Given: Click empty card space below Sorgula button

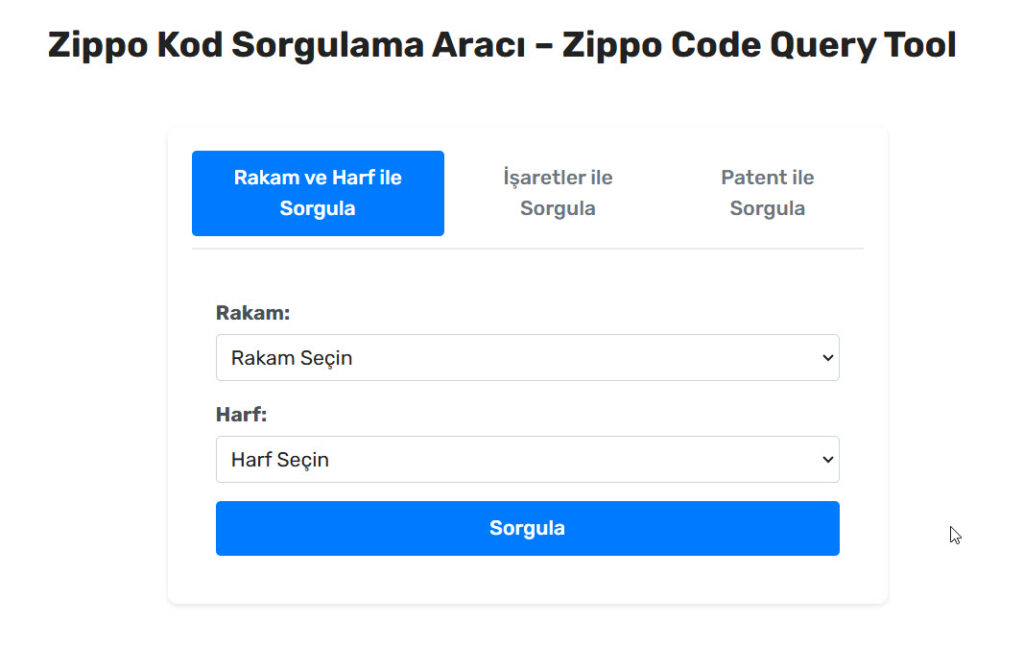Looking at the screenshot, I should [x=527, y=580].
